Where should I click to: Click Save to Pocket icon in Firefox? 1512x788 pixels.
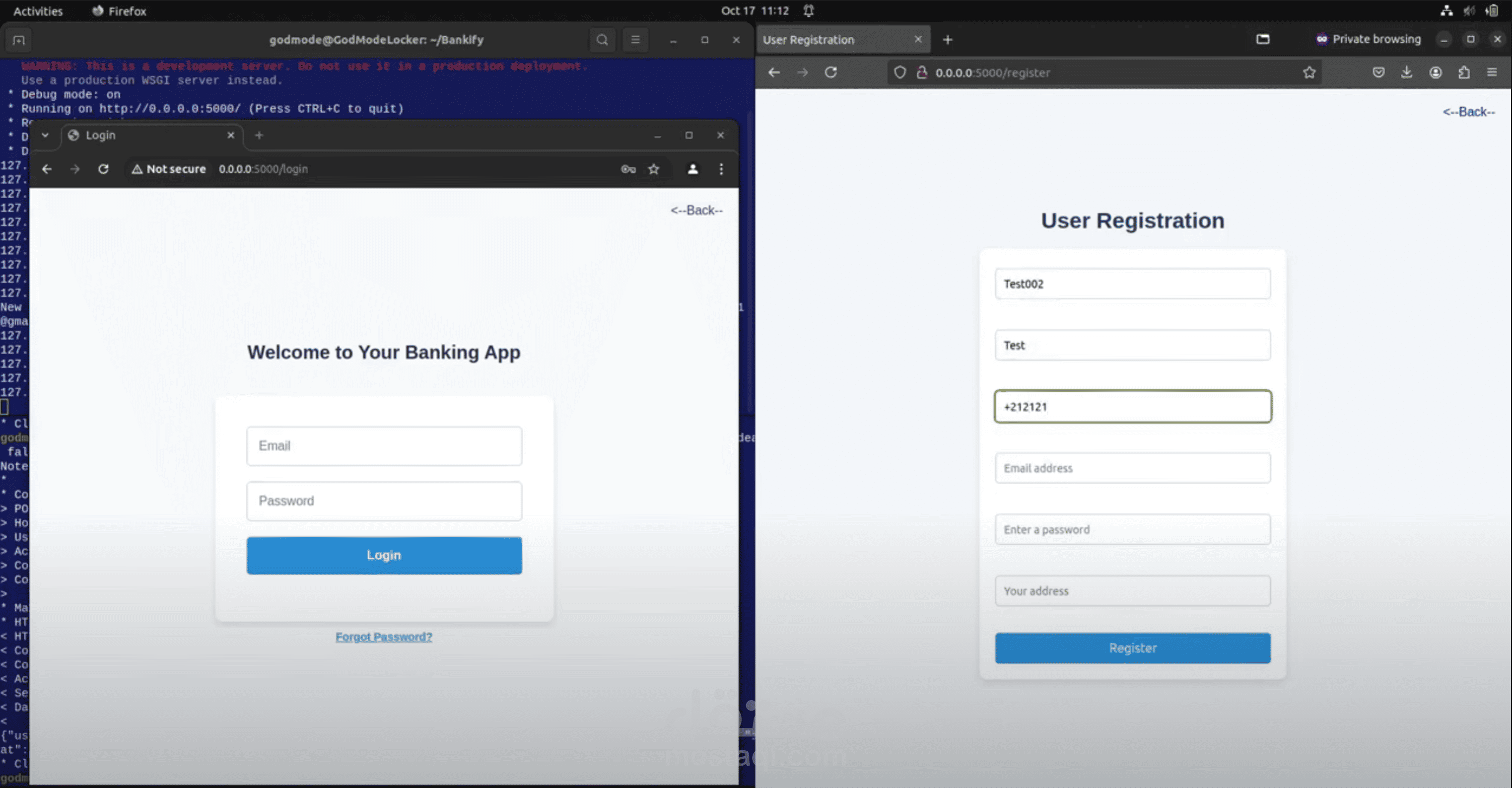click(x=1379, y=72)
